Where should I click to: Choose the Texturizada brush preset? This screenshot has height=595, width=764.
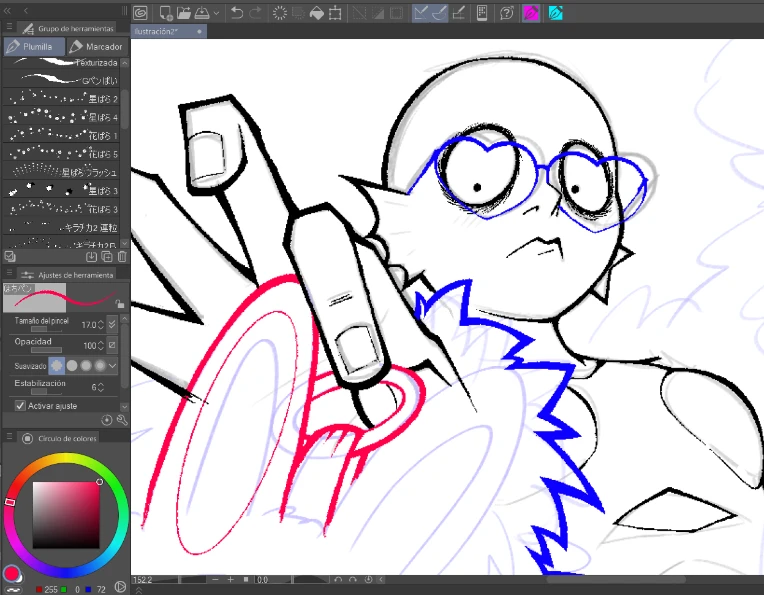point(61,63)
